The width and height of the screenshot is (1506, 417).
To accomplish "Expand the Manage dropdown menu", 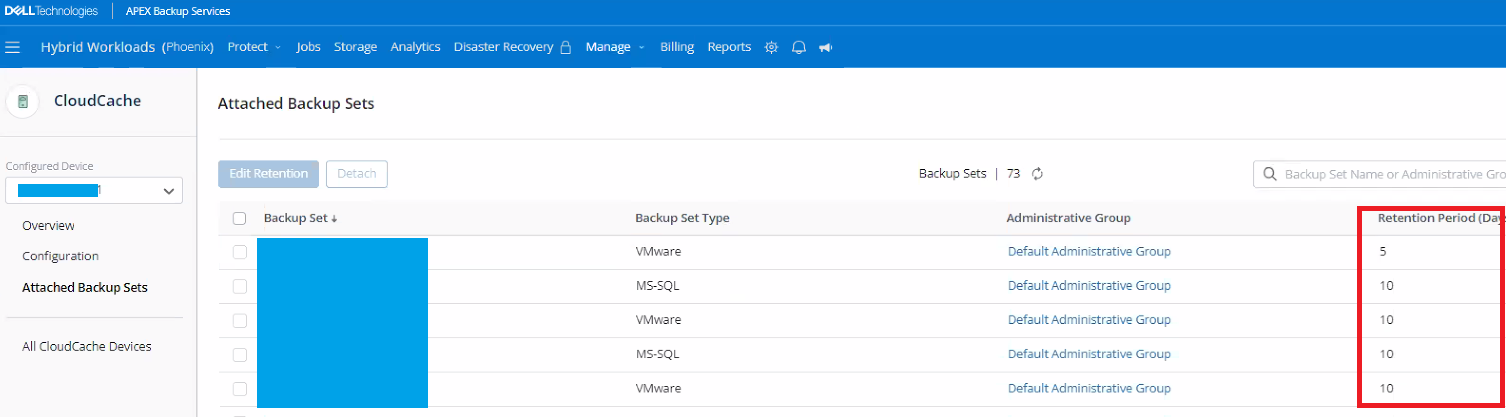I will click(x=615, y=47).
